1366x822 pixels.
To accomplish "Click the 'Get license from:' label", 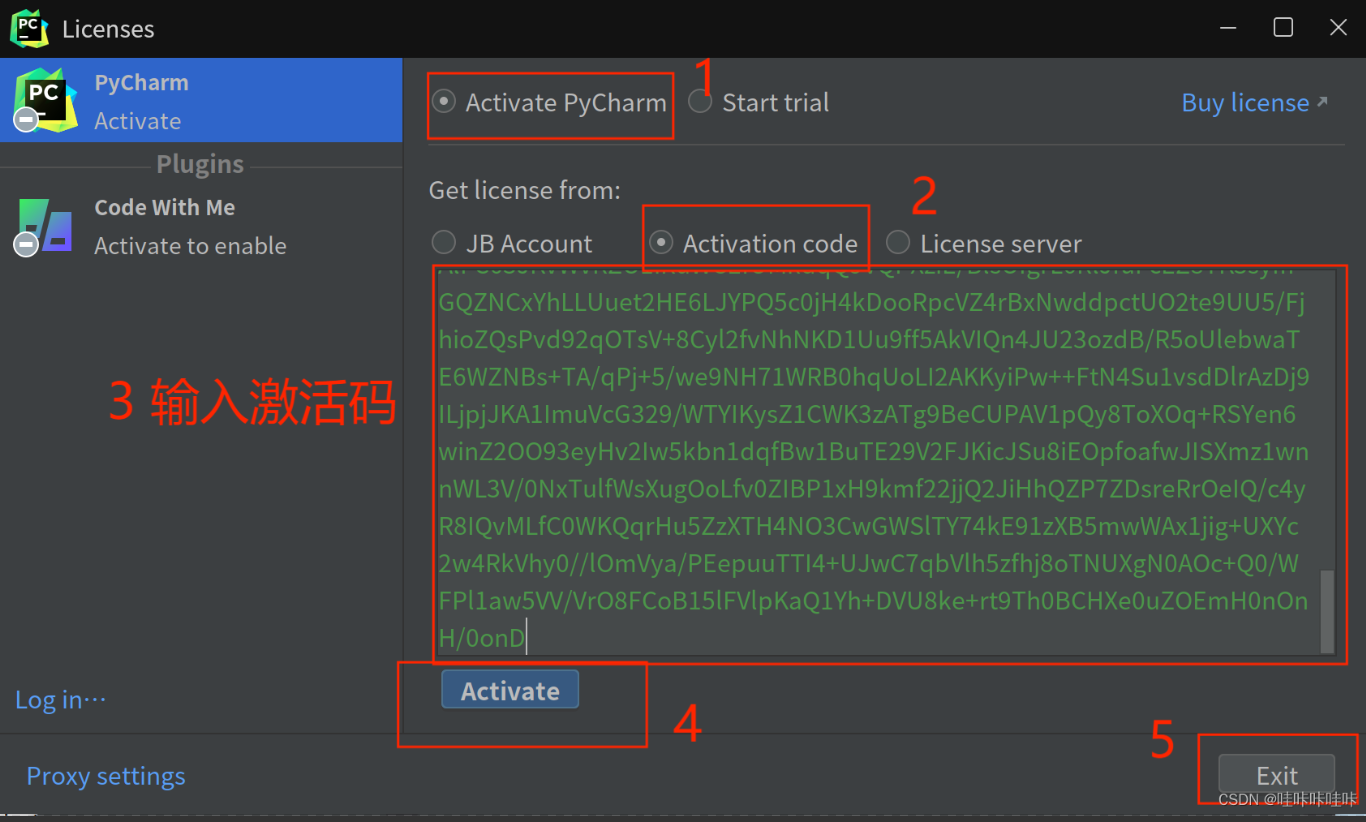I will coord(525,190).
